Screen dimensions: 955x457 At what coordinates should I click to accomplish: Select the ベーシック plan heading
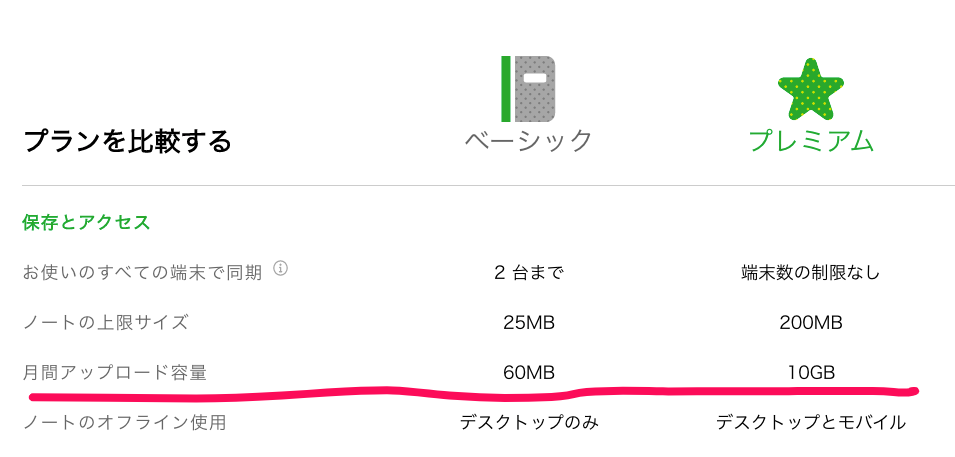(x=528, y=140)
